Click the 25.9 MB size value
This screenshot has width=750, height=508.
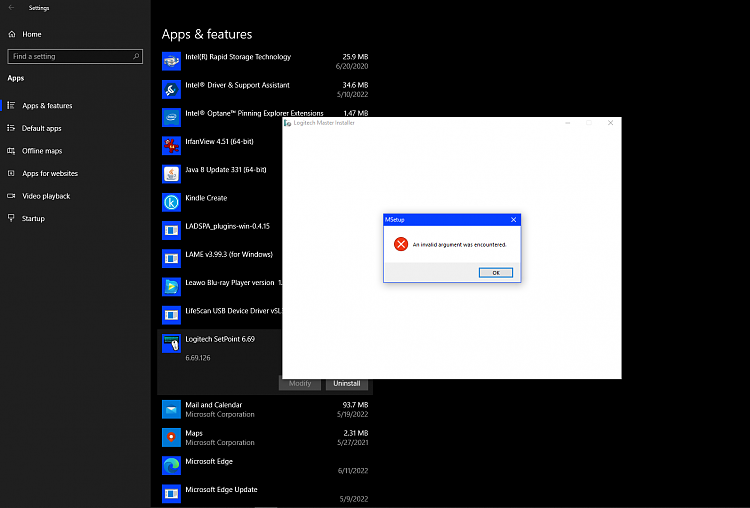pyautogui.click(x=355, y=57)
